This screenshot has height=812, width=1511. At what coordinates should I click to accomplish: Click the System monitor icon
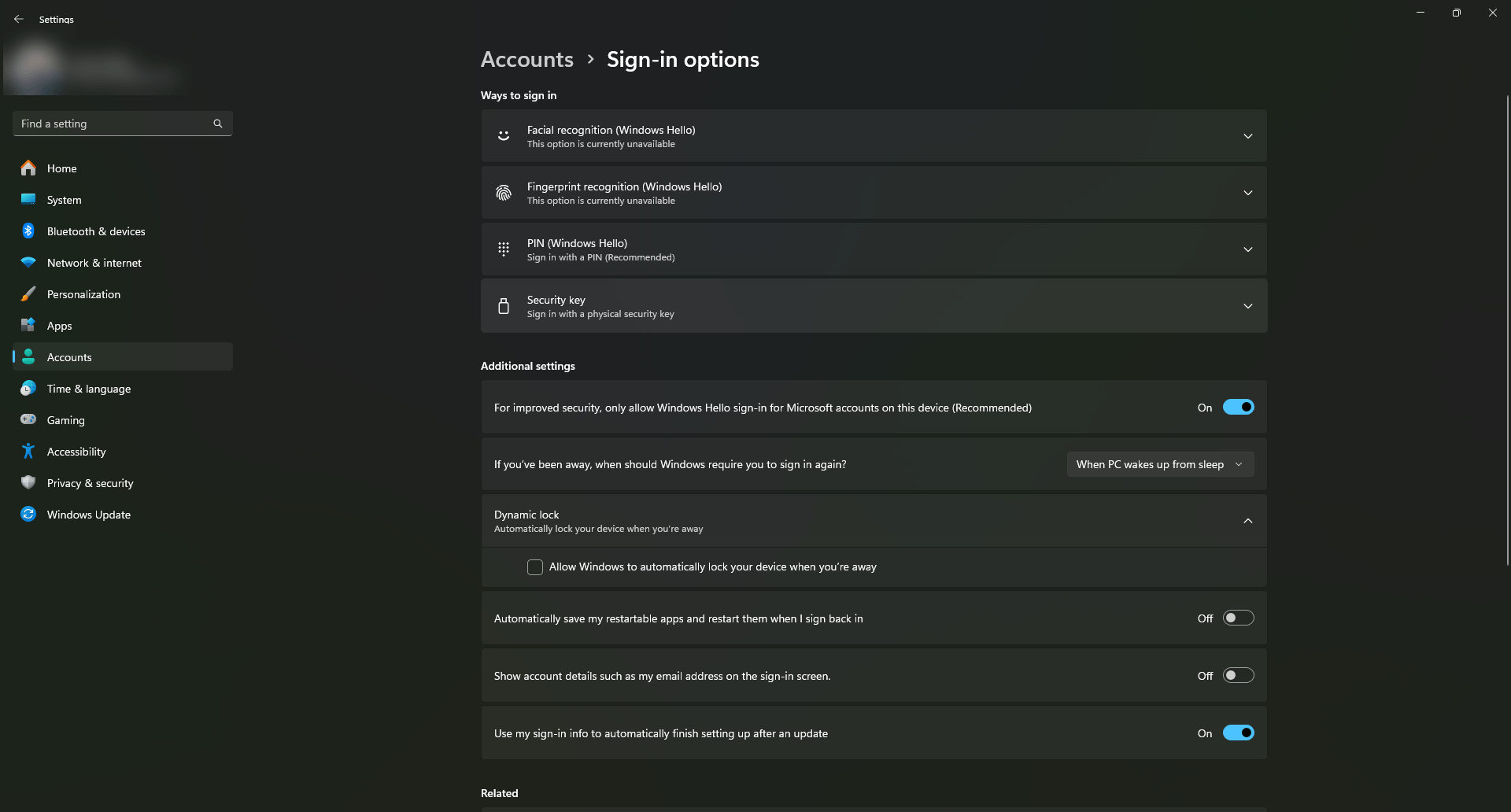pyautogui.click(x=28, y=199)
